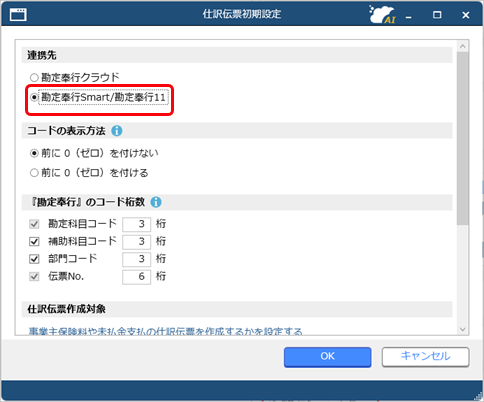
Task: Edit 部門コード digits field
Action: click(x=136, y=259)
